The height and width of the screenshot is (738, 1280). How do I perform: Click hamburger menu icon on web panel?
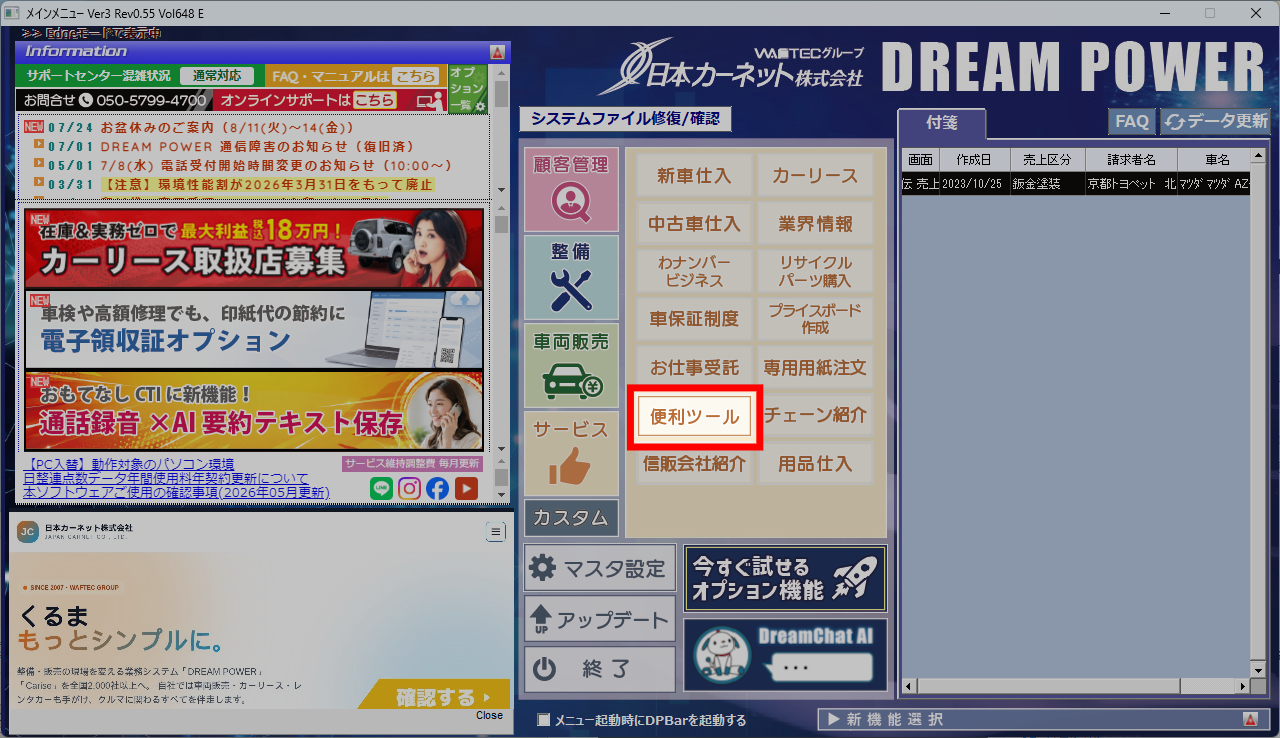tap(496, 532)
